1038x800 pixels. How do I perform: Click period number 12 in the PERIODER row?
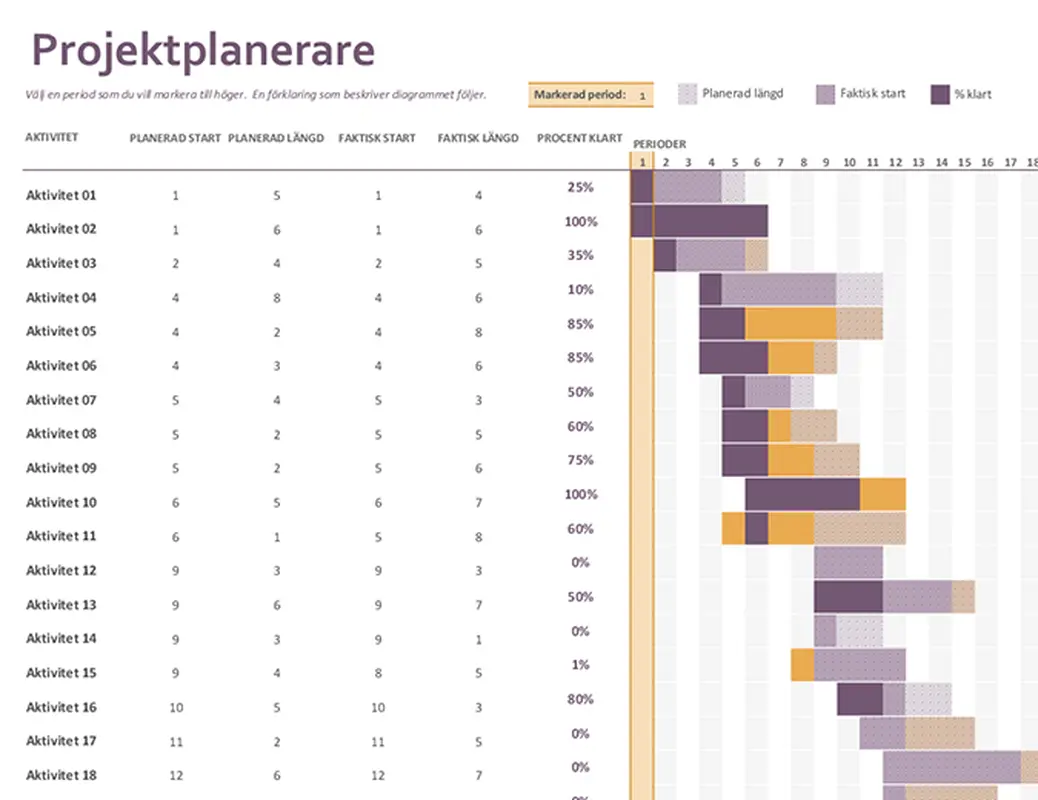point(895,161)
